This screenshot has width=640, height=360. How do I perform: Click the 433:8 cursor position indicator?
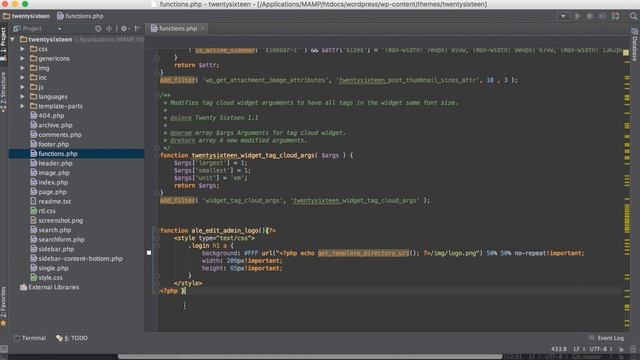click(559, 349)
